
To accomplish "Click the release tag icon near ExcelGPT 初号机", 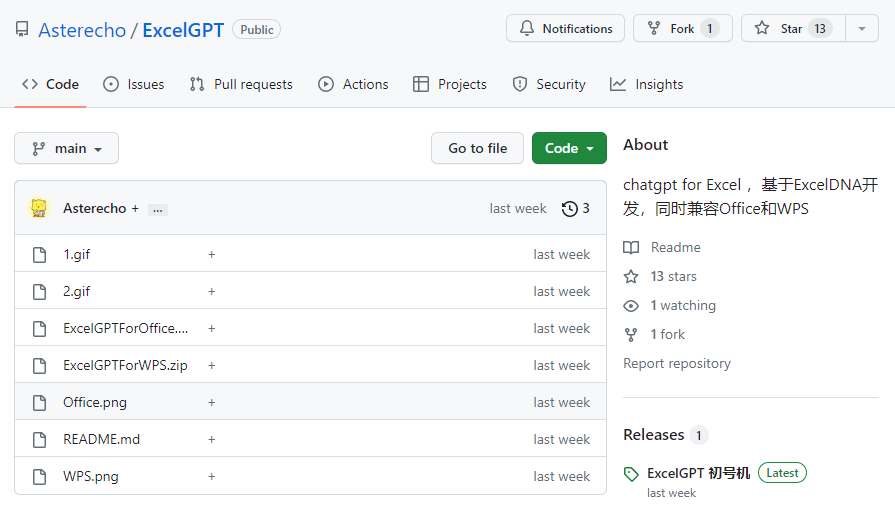I will (631, 474).
